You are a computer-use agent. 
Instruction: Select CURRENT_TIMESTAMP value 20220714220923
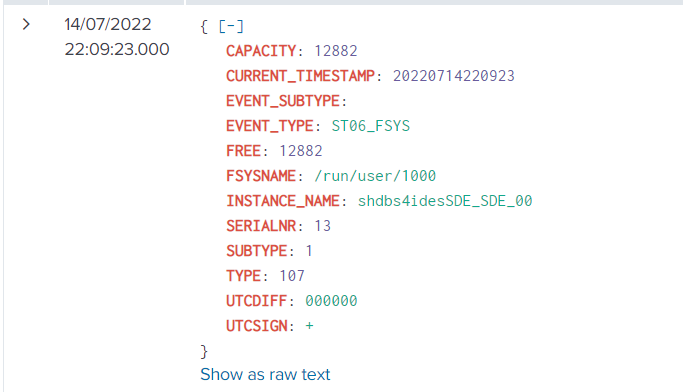453,76
